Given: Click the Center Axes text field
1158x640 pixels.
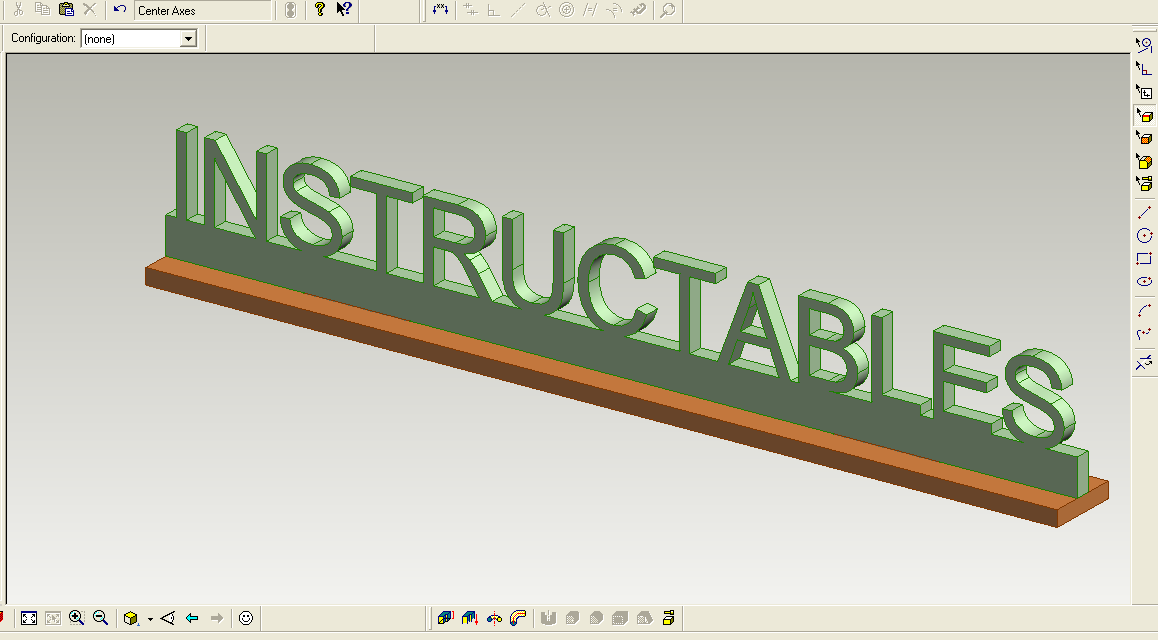Looking at the screenshot, I should click(x=202, y=10).
